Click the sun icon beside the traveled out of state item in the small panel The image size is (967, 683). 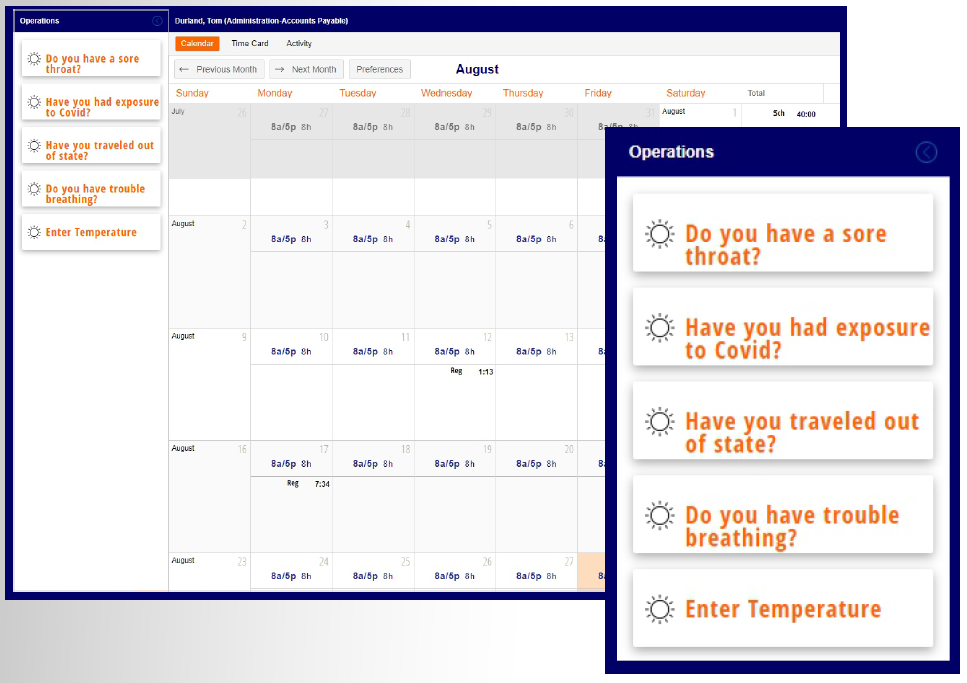click(35, 146)
